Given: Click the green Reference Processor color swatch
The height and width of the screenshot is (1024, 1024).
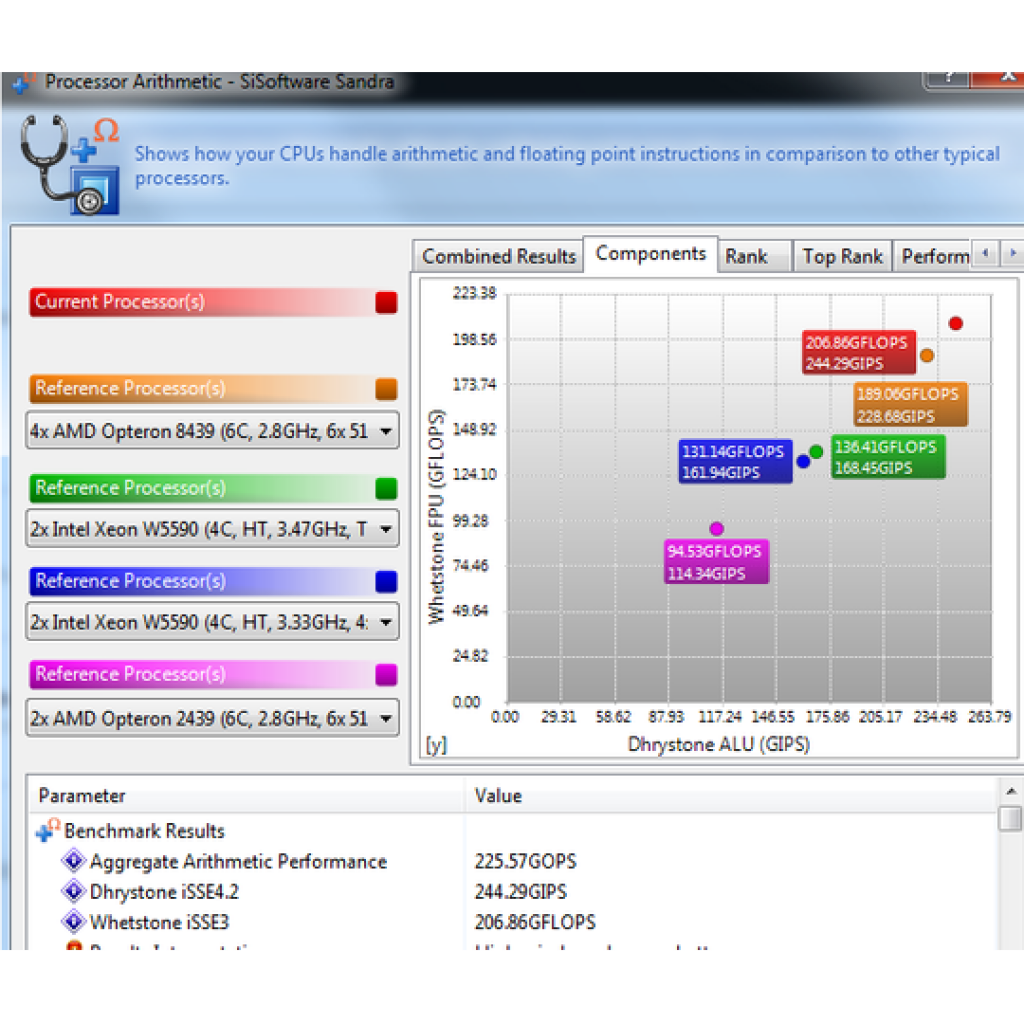Looking at the screenshot, I should point(386,488).
